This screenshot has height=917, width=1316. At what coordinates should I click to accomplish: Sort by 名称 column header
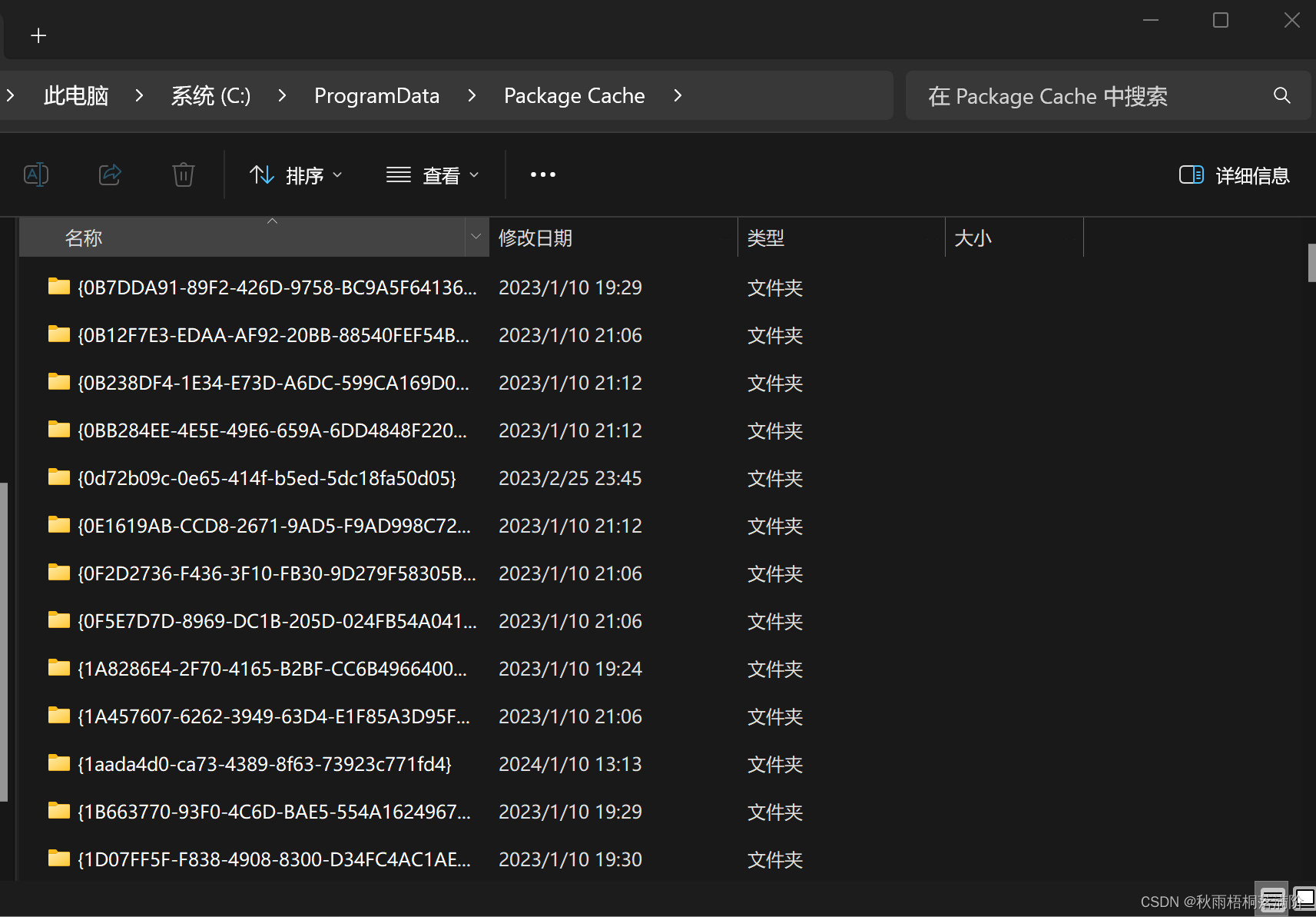point(242,238)
